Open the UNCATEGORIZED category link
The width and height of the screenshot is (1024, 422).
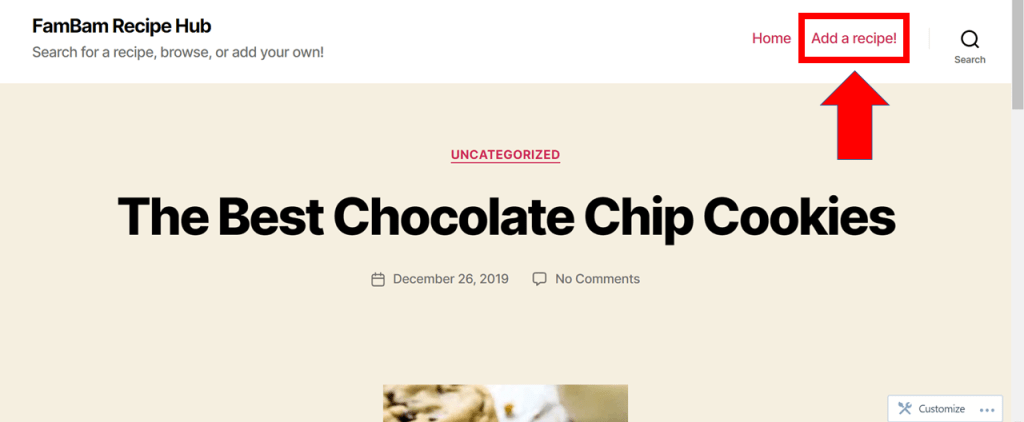click(x=505, y=155)
